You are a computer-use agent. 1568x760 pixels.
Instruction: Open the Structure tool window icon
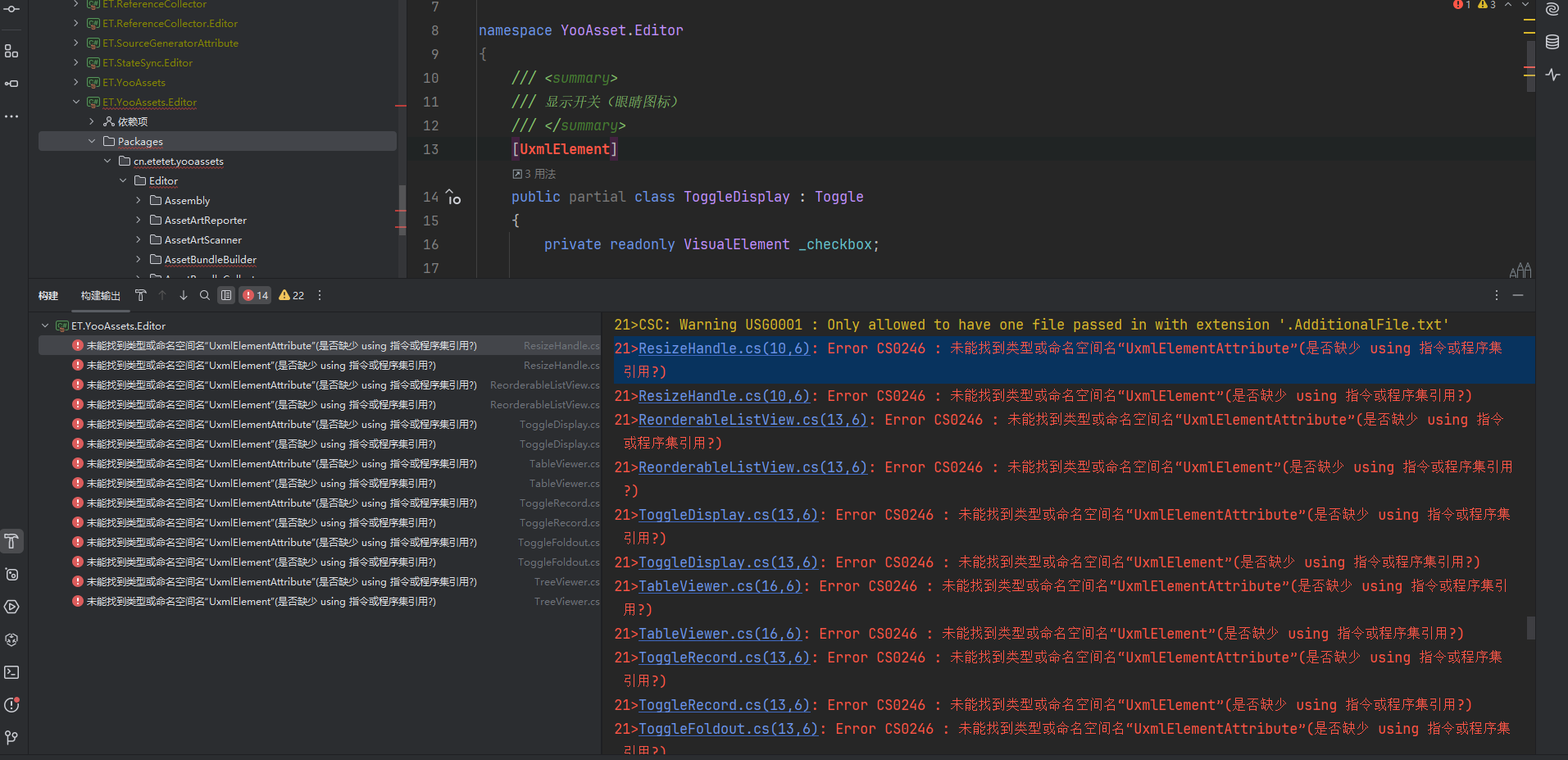click(11, 51)
